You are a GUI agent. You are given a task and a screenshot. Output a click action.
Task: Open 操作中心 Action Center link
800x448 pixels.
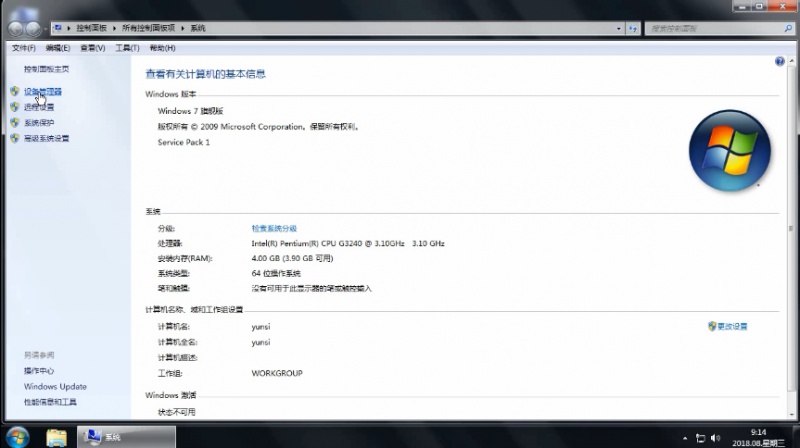click(39, 371)
